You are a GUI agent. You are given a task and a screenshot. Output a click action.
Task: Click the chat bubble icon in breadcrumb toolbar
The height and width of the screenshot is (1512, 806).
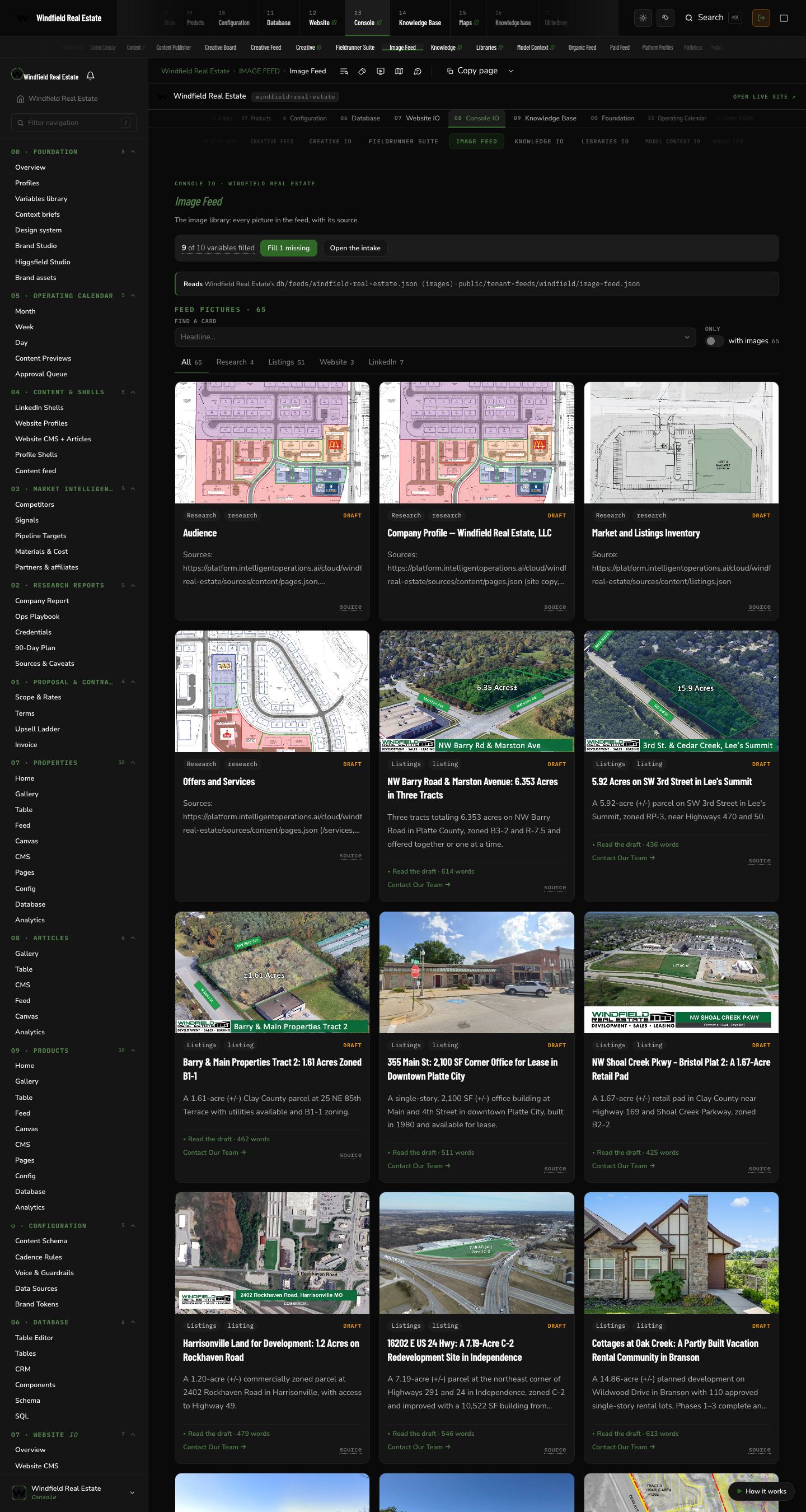[418, 71]
